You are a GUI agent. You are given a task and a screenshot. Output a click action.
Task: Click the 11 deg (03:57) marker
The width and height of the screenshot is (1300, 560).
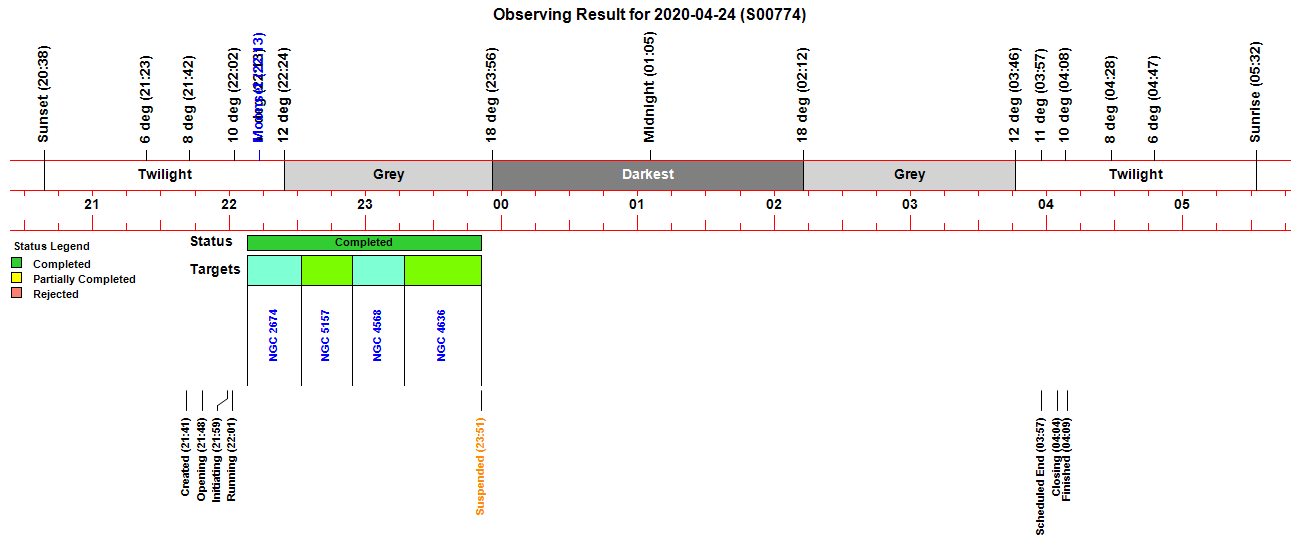1040,96
